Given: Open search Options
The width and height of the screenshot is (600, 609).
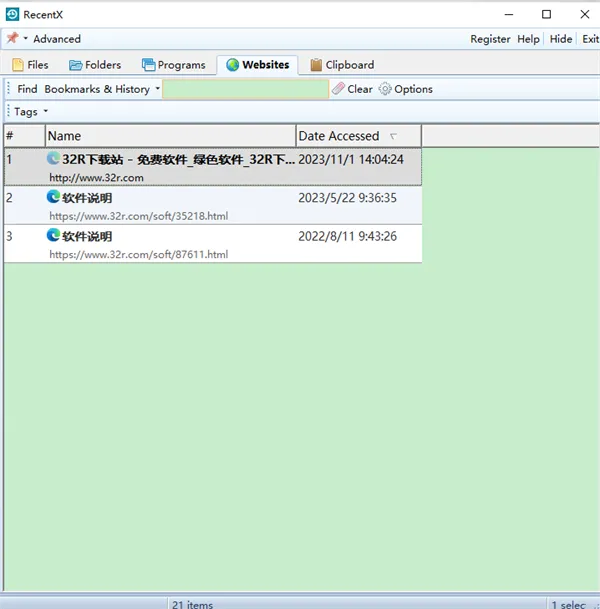Looking at the screenshot, I should tap(405, 89).
